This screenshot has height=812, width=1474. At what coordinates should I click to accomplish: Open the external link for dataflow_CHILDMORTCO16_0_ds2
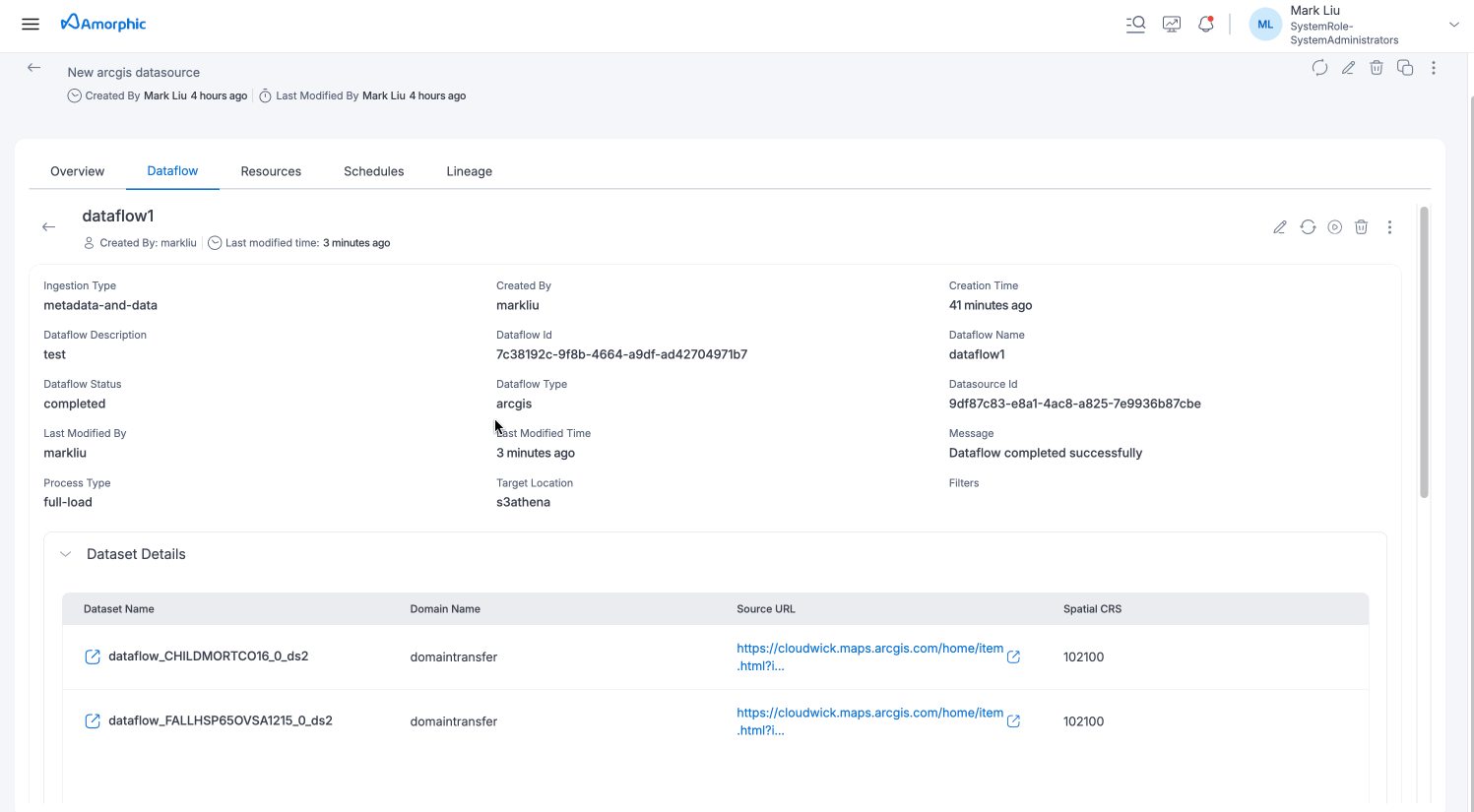(92, 656)
